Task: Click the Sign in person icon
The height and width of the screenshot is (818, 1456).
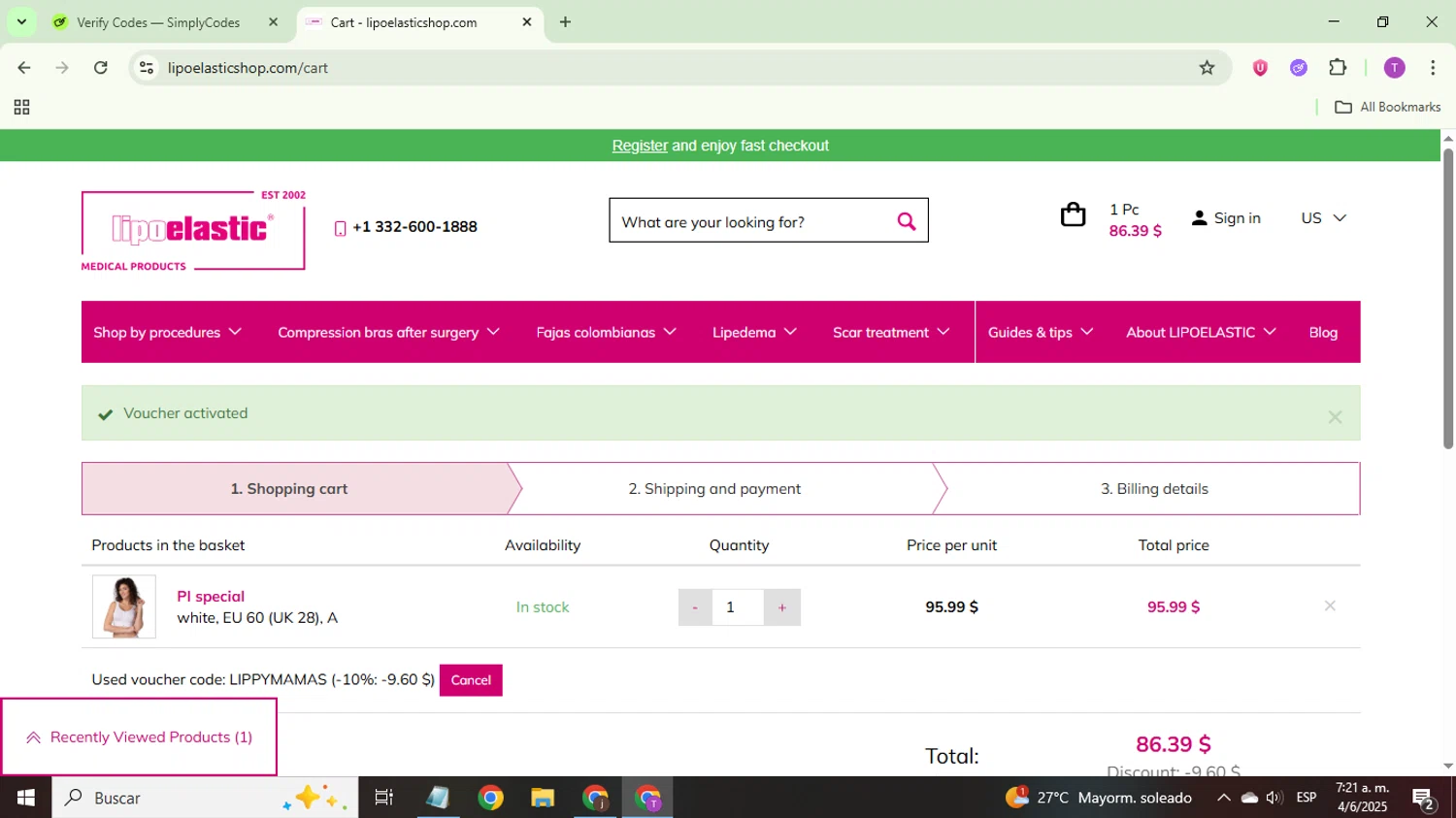Action: [x=1199, y=218]
